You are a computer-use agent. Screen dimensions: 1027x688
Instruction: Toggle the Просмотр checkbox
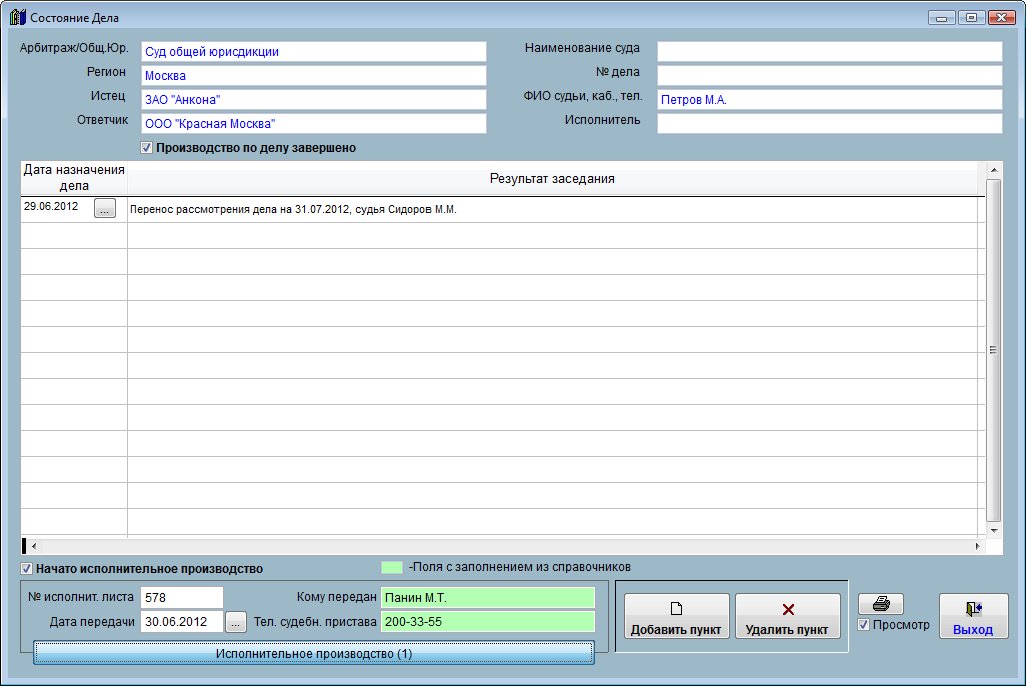click(864, 625)
